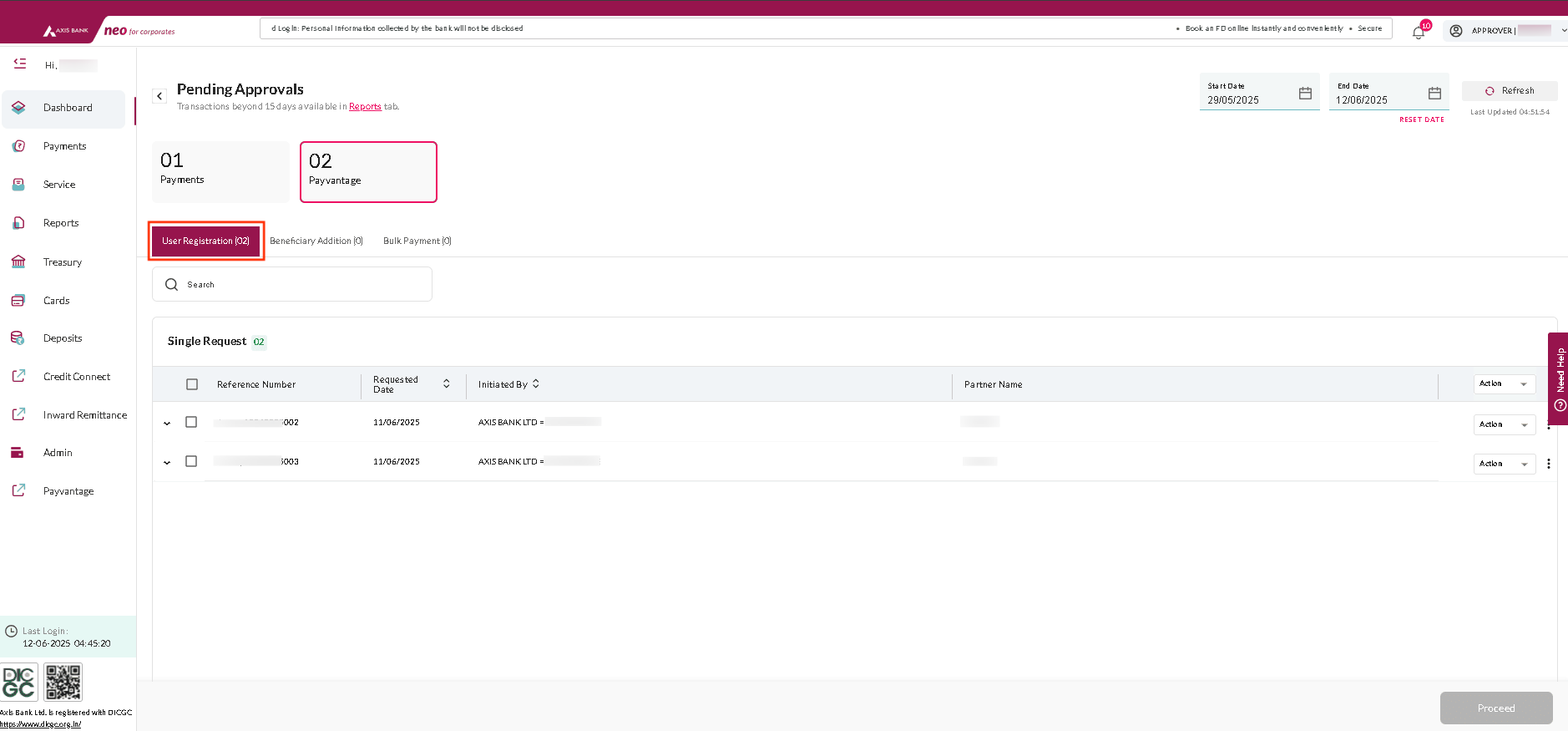Viewport: 1568px width, 731px height.
Task: Select the 01 Payments card
Action: (220, 171)
